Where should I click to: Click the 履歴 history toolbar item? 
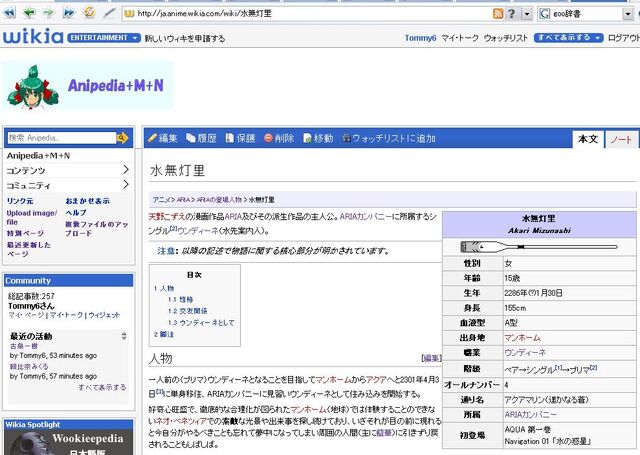(201, 138)
